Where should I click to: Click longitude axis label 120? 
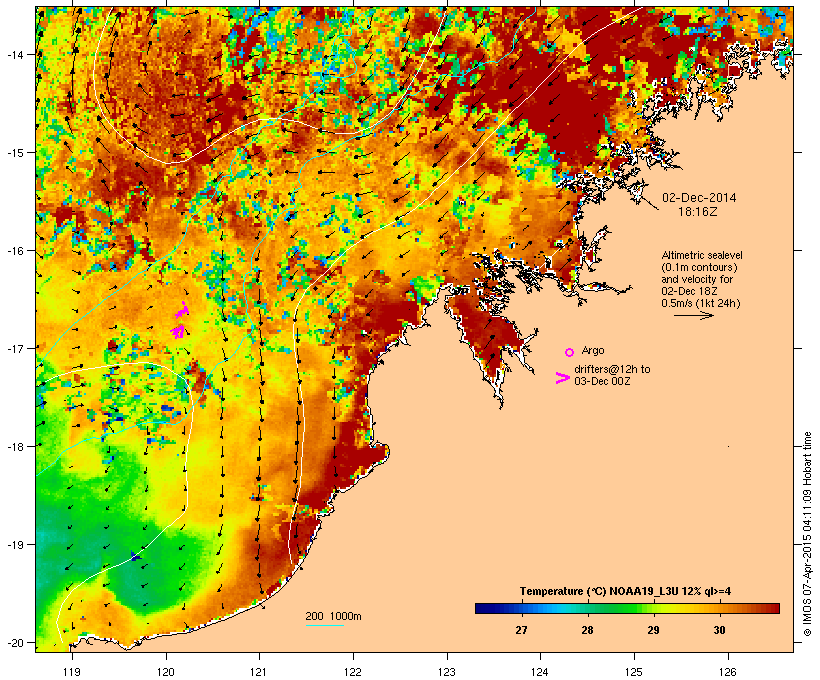(x=166, y=672)
